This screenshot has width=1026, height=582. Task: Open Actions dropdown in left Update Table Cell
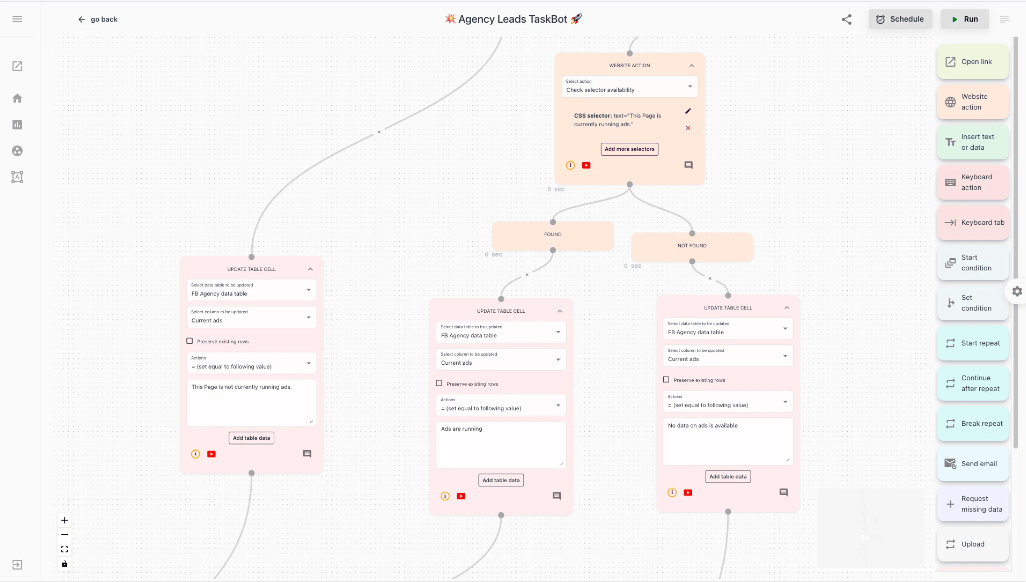tap(251, 363)
